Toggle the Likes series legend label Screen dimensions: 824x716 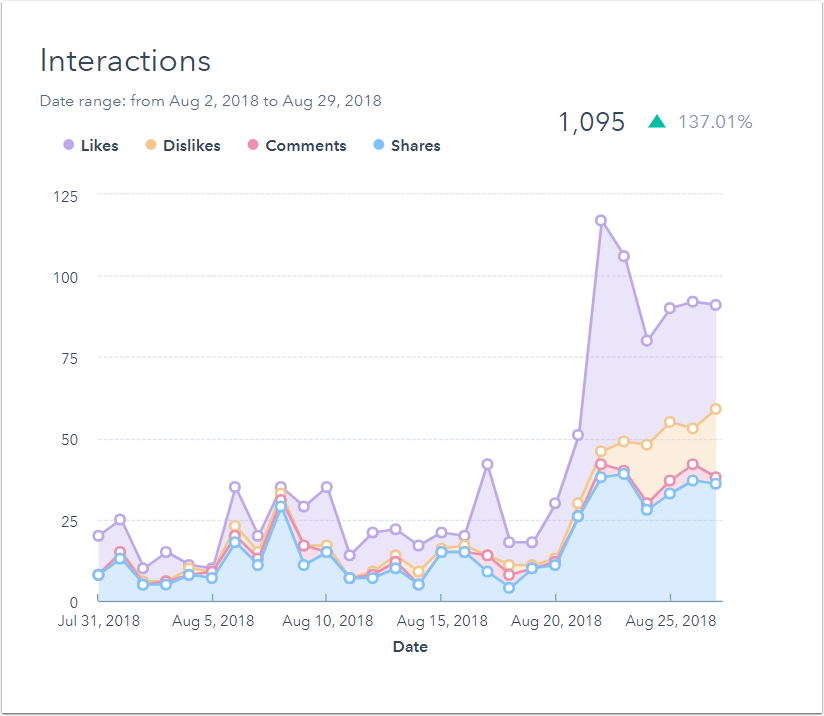[99, 146]
